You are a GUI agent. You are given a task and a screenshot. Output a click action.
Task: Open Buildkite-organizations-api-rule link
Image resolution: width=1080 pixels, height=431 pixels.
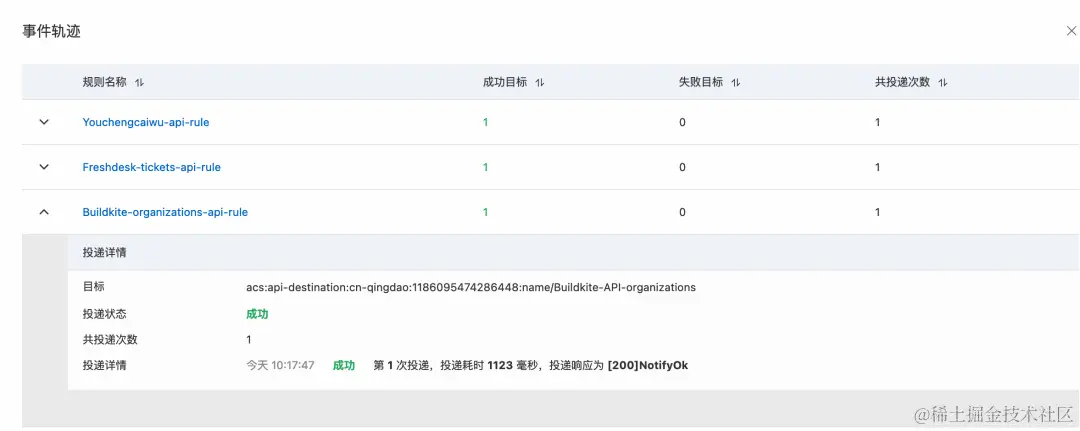[165, 212]
